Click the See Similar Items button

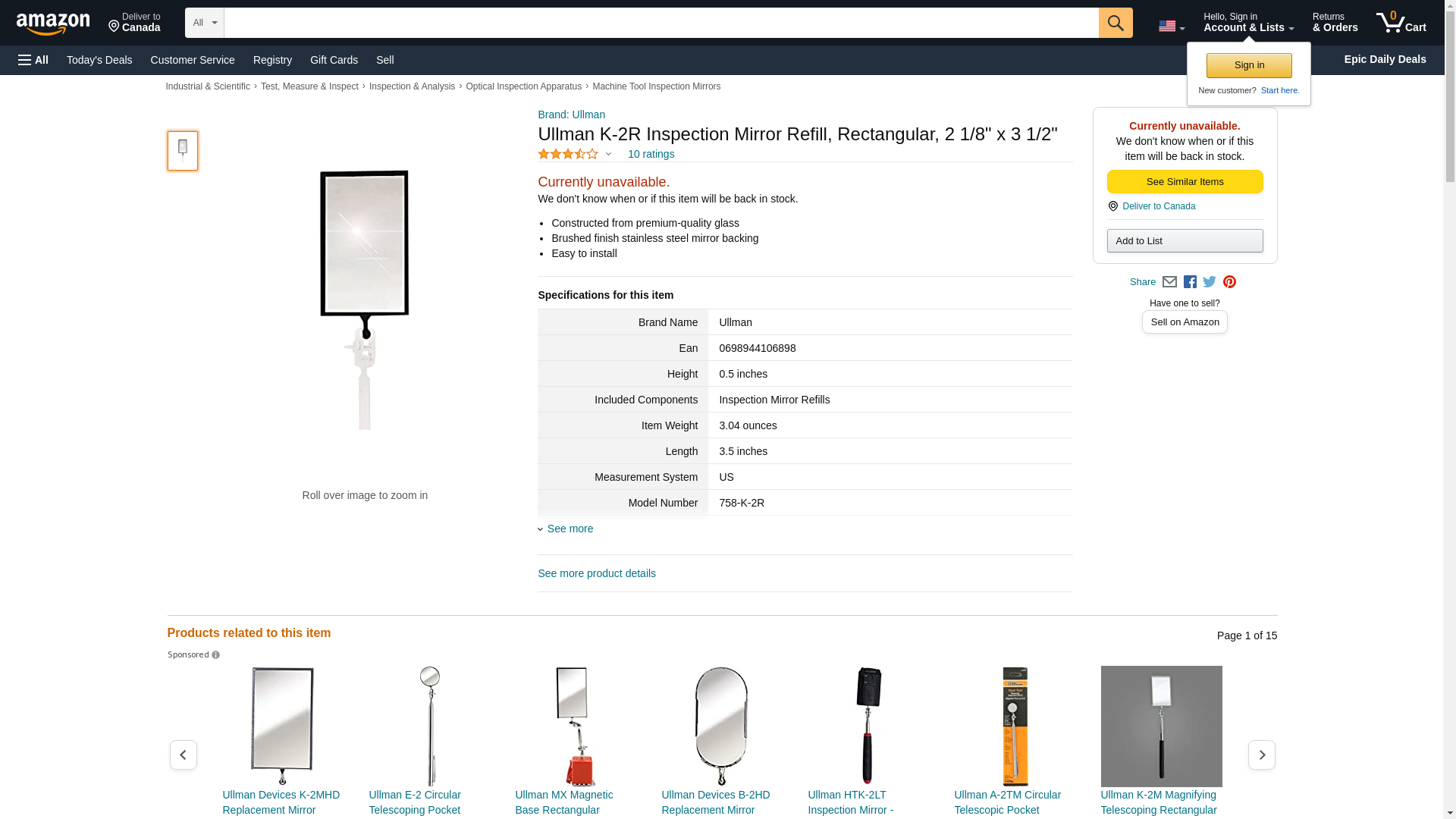point(1185,182)
